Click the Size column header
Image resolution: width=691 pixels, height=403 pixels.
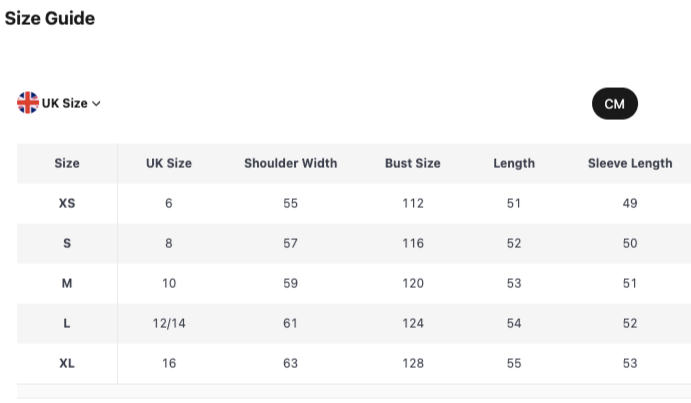point(67,163)
